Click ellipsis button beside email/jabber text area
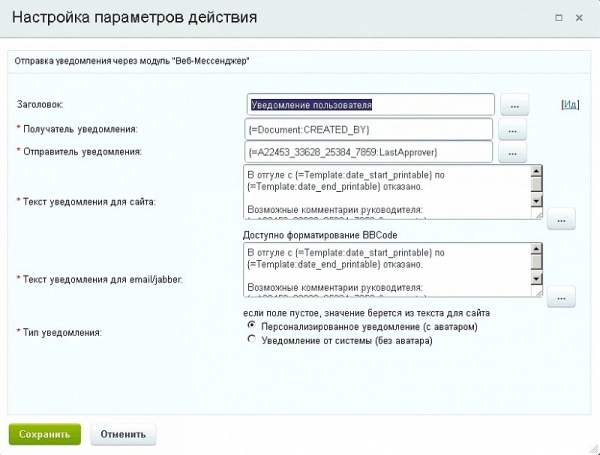The height and width of the screenshot is (455, 600). (x=561, y=296)
